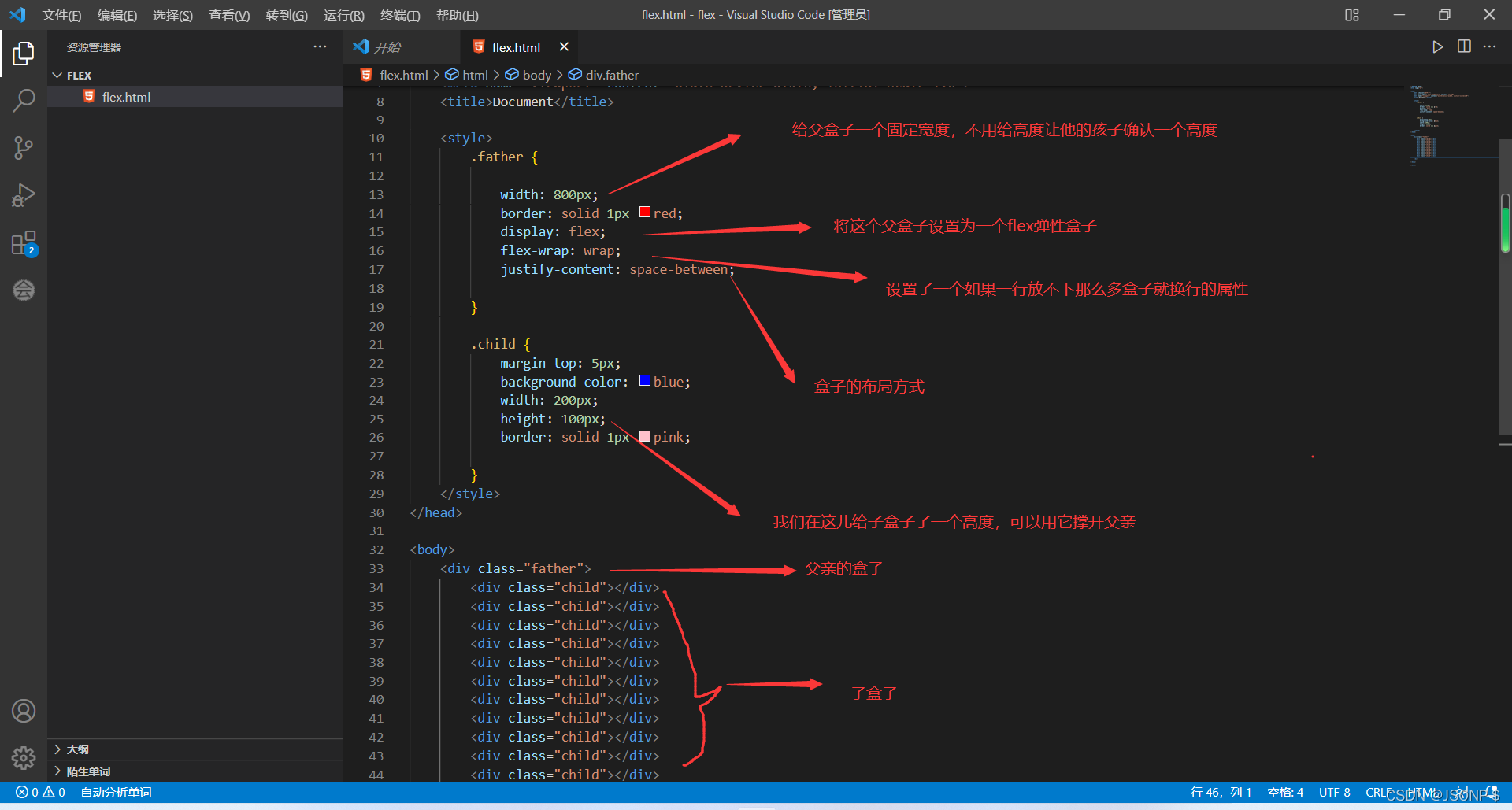This screenshot has width=1512, height=810.
Task: Click the pink color swatch on line 26
Action: click(x=645, y=436)
